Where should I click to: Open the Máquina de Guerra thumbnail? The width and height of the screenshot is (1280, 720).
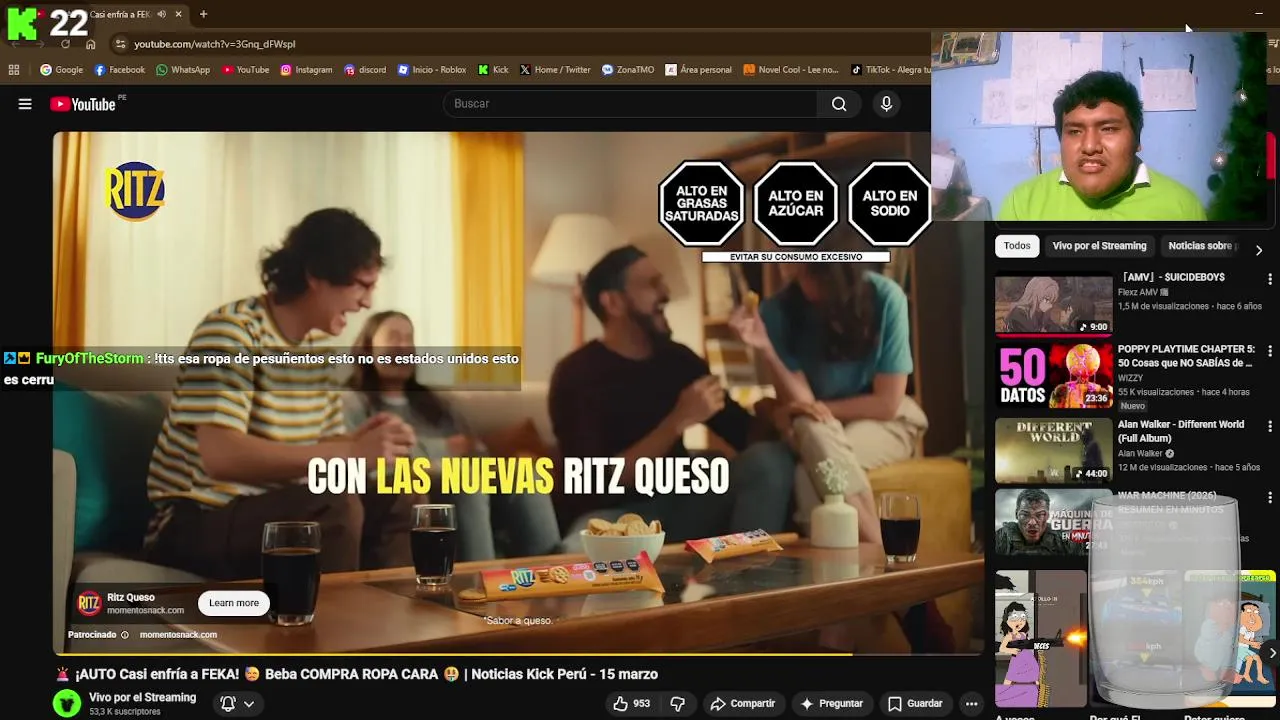point(1053,521)
